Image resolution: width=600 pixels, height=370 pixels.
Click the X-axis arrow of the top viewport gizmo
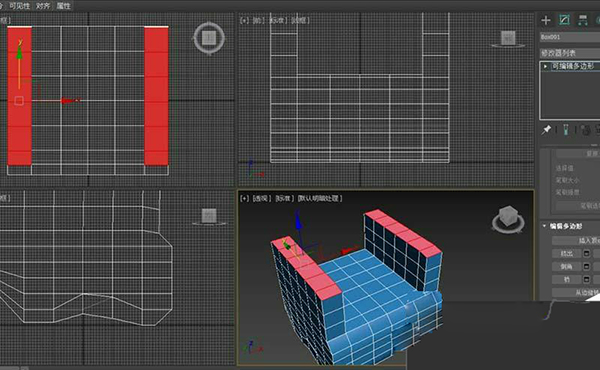pyautogui.click(x=69, y=101)
